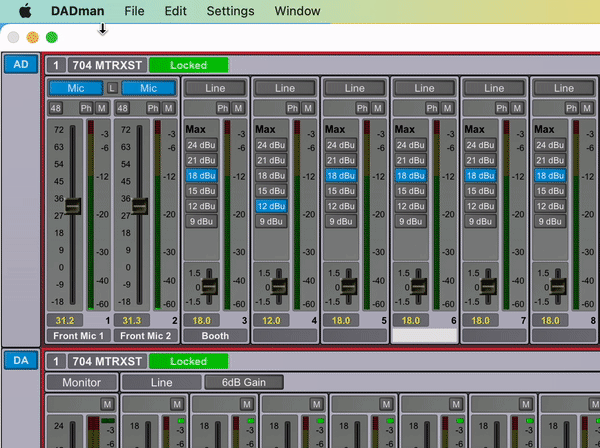
Task: Click the Line mode button on channel 3
Action: point(215,88)
